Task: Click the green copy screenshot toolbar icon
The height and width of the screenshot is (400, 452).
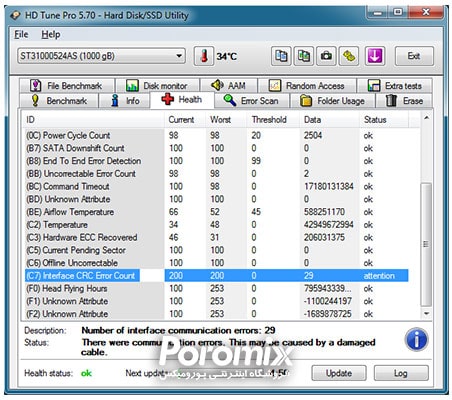Action: (304, 56)
